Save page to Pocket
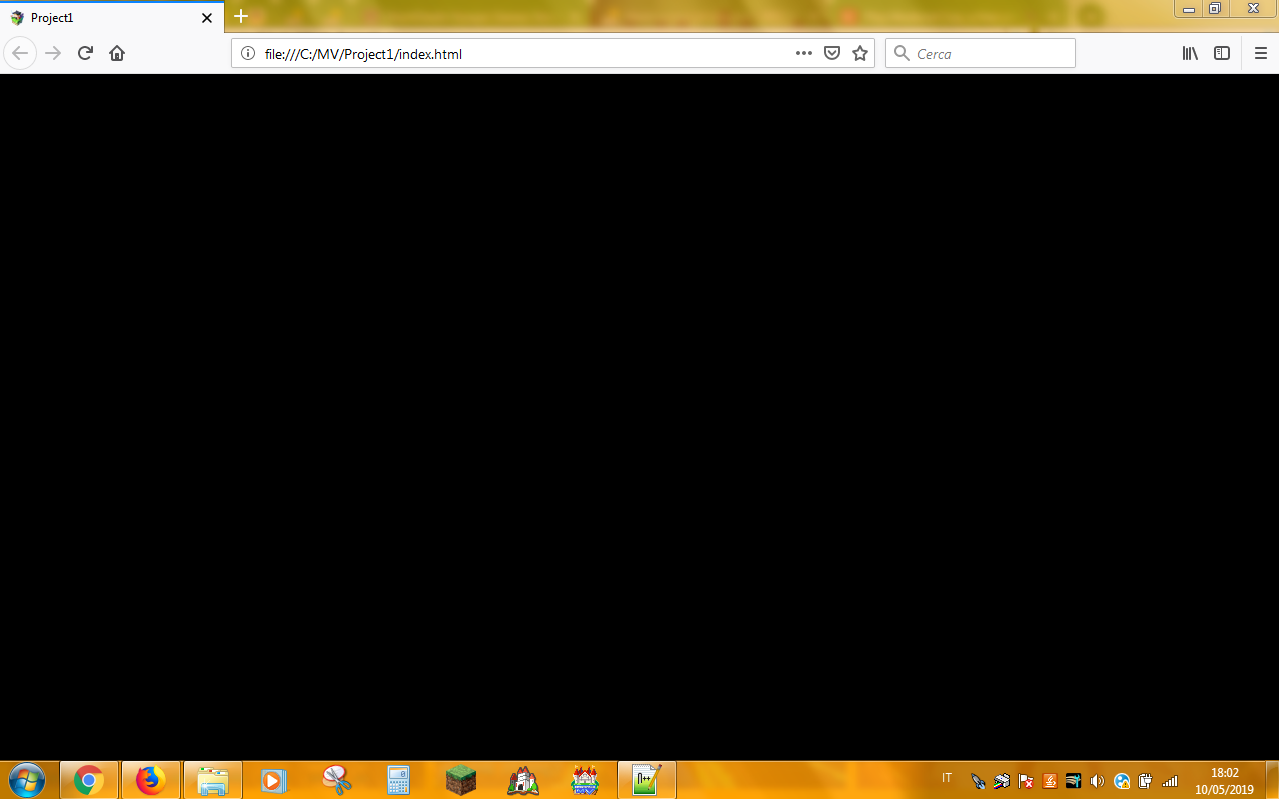Image resolution: width=1279 pixels, height=799 pixels. point(831,53)
